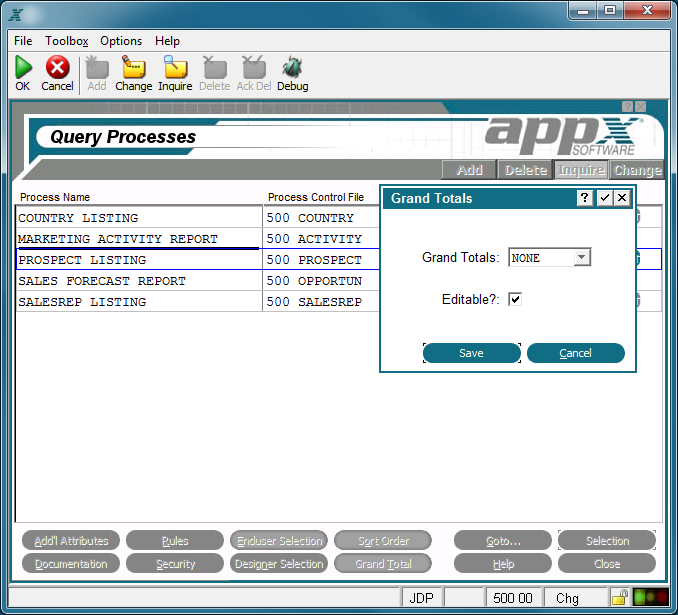The width and height of the screenshot is (678, 615).
Task: Open the Toolbox menu
Action: pos(67,41)
